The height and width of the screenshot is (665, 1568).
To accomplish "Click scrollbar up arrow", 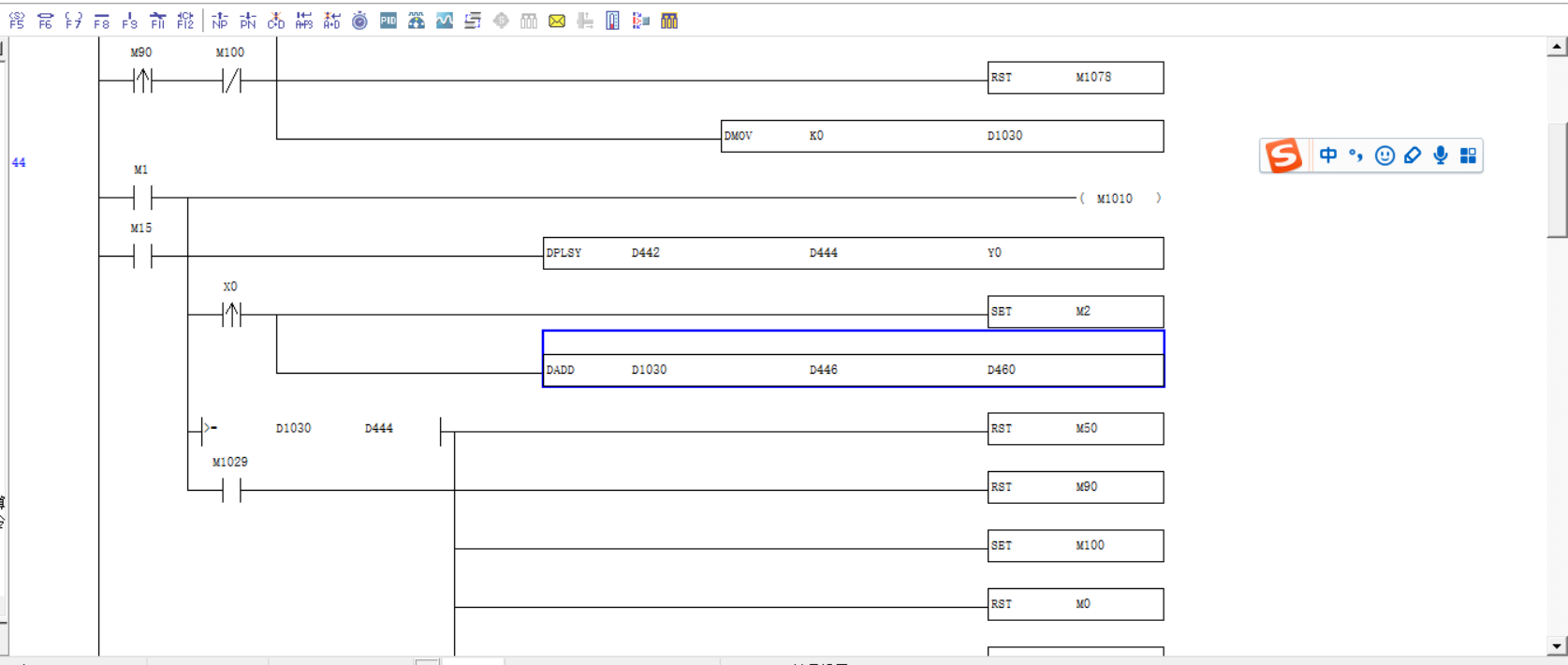I will point(1557,47).
